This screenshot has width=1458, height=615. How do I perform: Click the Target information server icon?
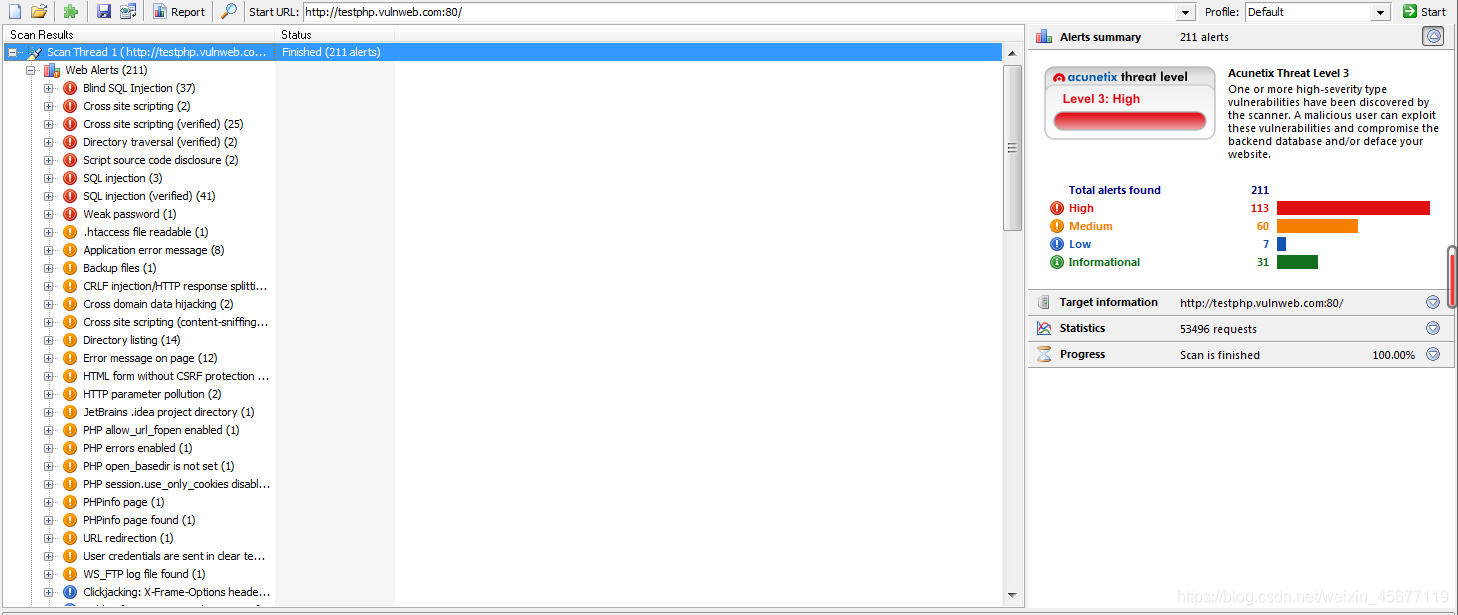(x=1044, y=302)
